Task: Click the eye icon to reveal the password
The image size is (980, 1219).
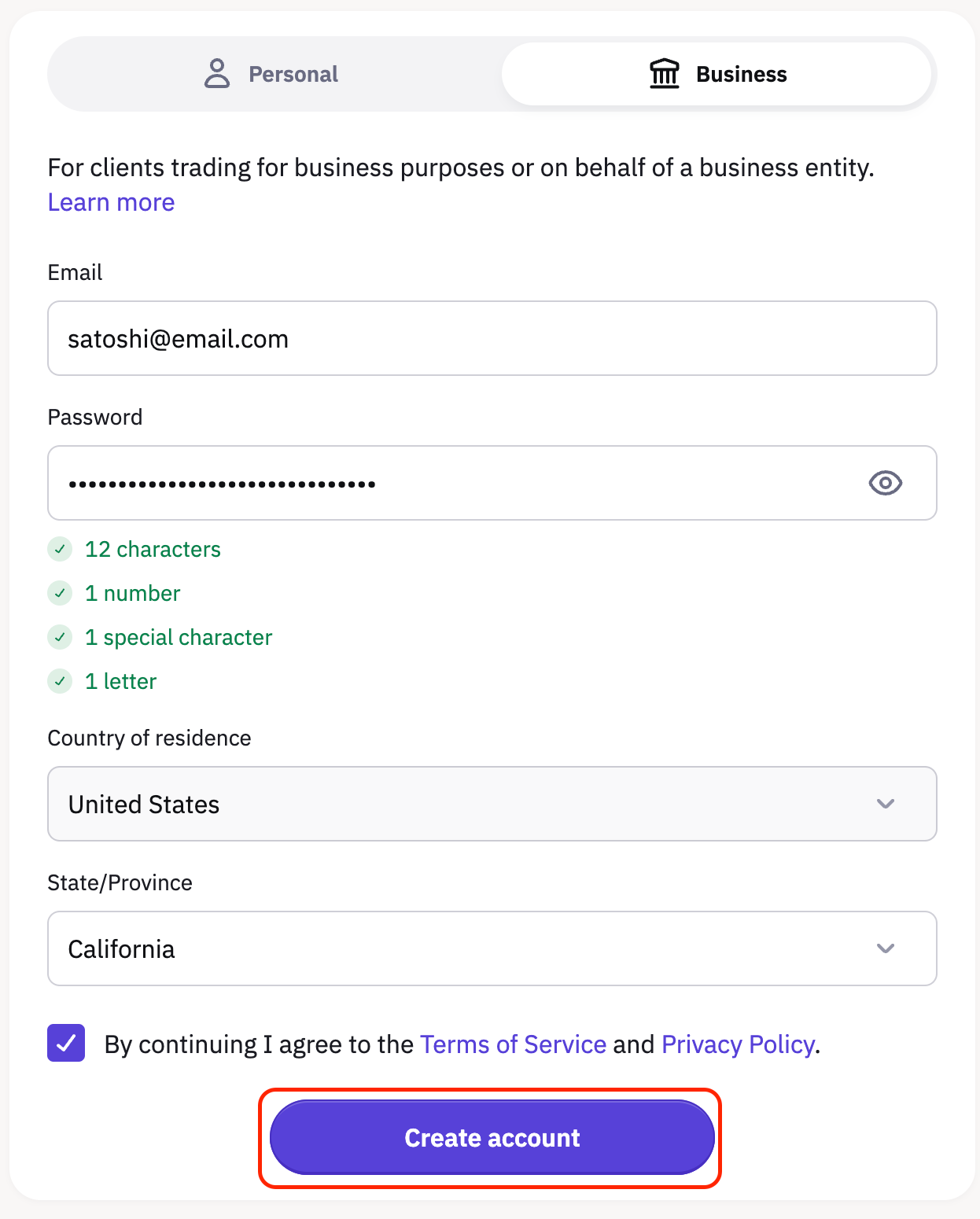Action: [884, 483]
